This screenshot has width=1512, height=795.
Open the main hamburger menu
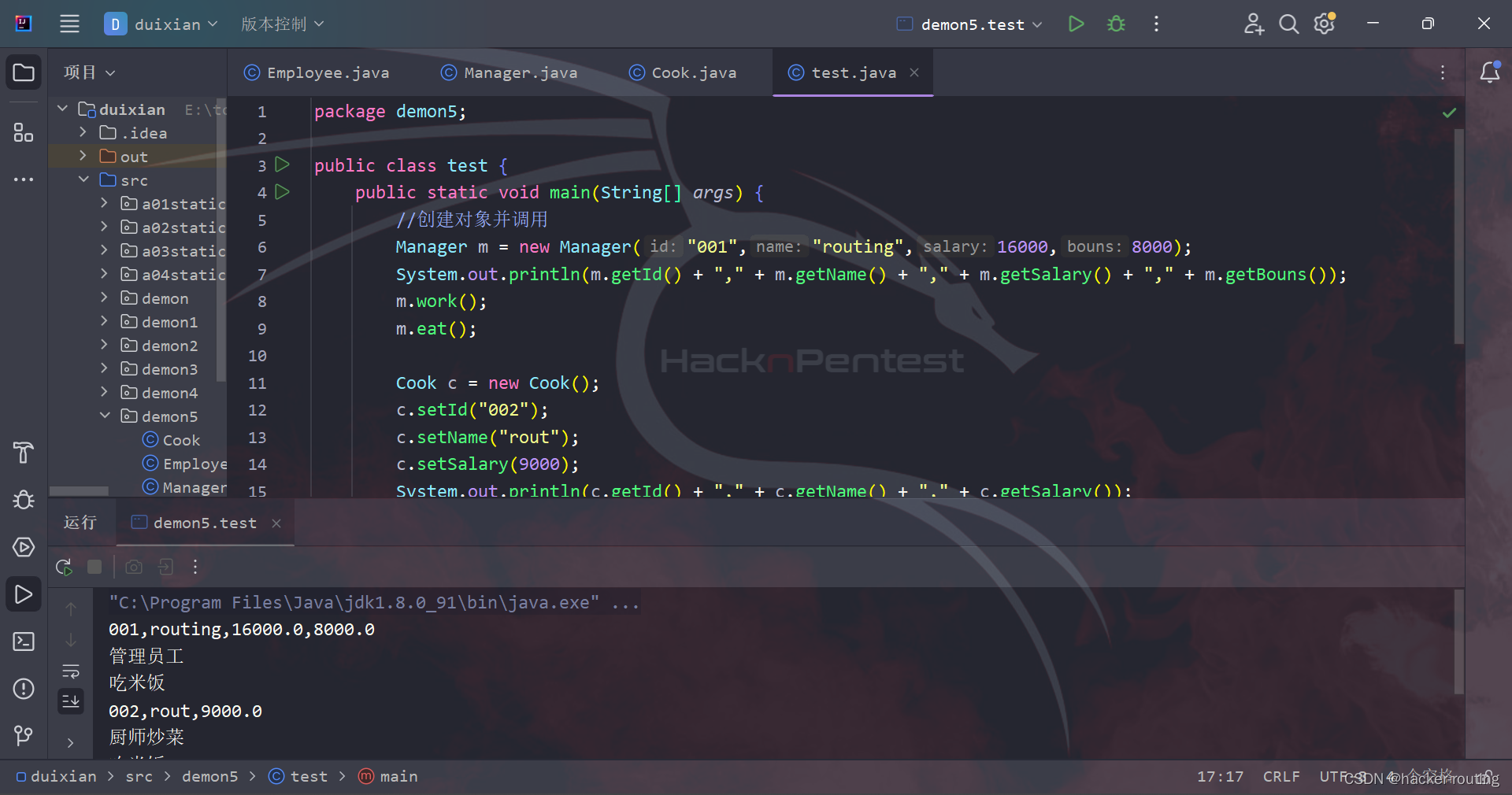pos(69,24)
